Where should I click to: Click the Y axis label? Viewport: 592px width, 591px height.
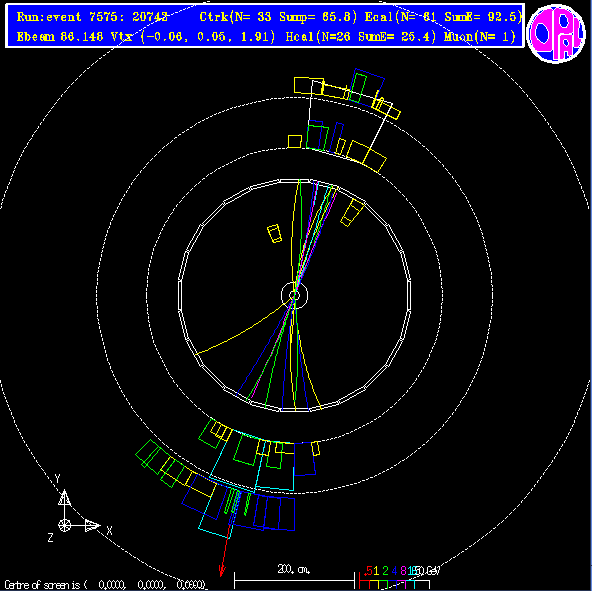pyautogui.click(x=57, y=479)
